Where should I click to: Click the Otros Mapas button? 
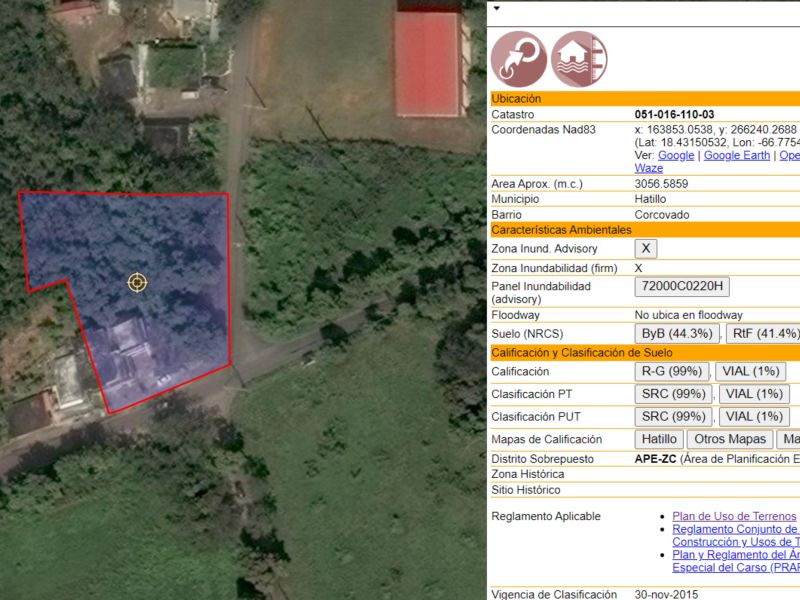(730, 439)
